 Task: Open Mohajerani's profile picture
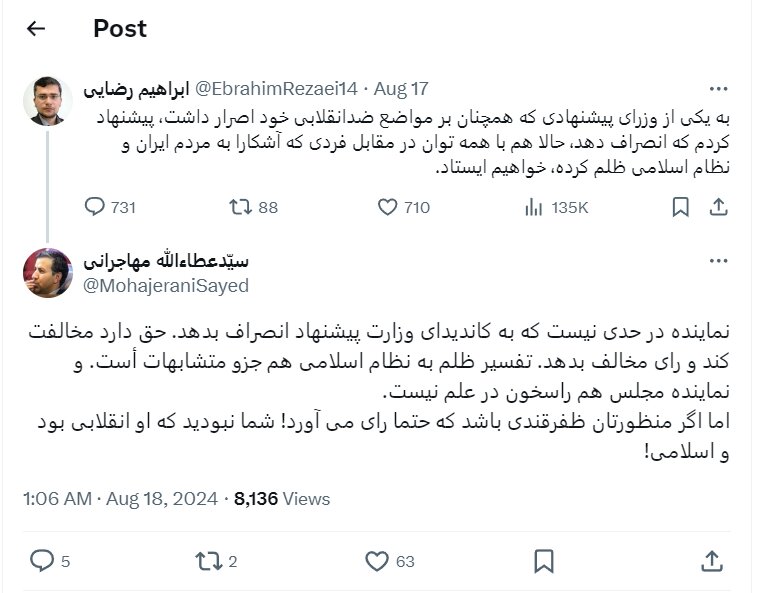(47, 272)
